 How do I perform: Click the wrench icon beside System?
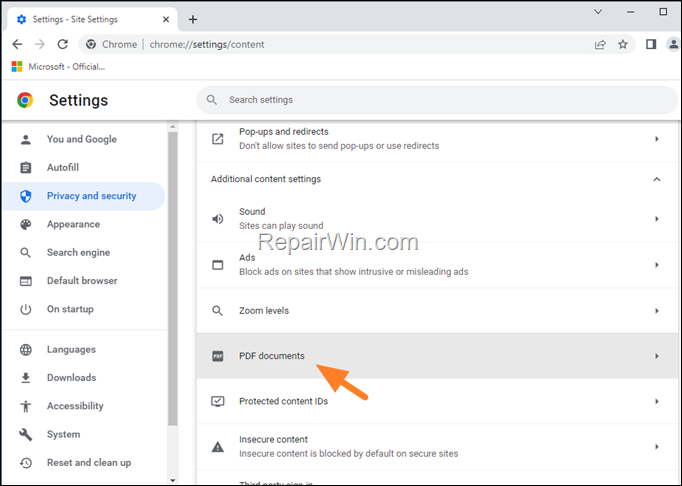click(26, 434)
